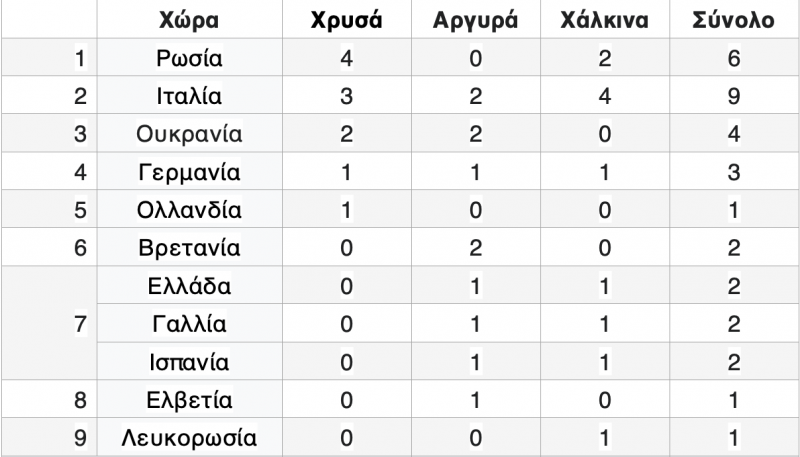Click the Αργυρά column header
Screen dimensions: 800x457
coord(475,20)
